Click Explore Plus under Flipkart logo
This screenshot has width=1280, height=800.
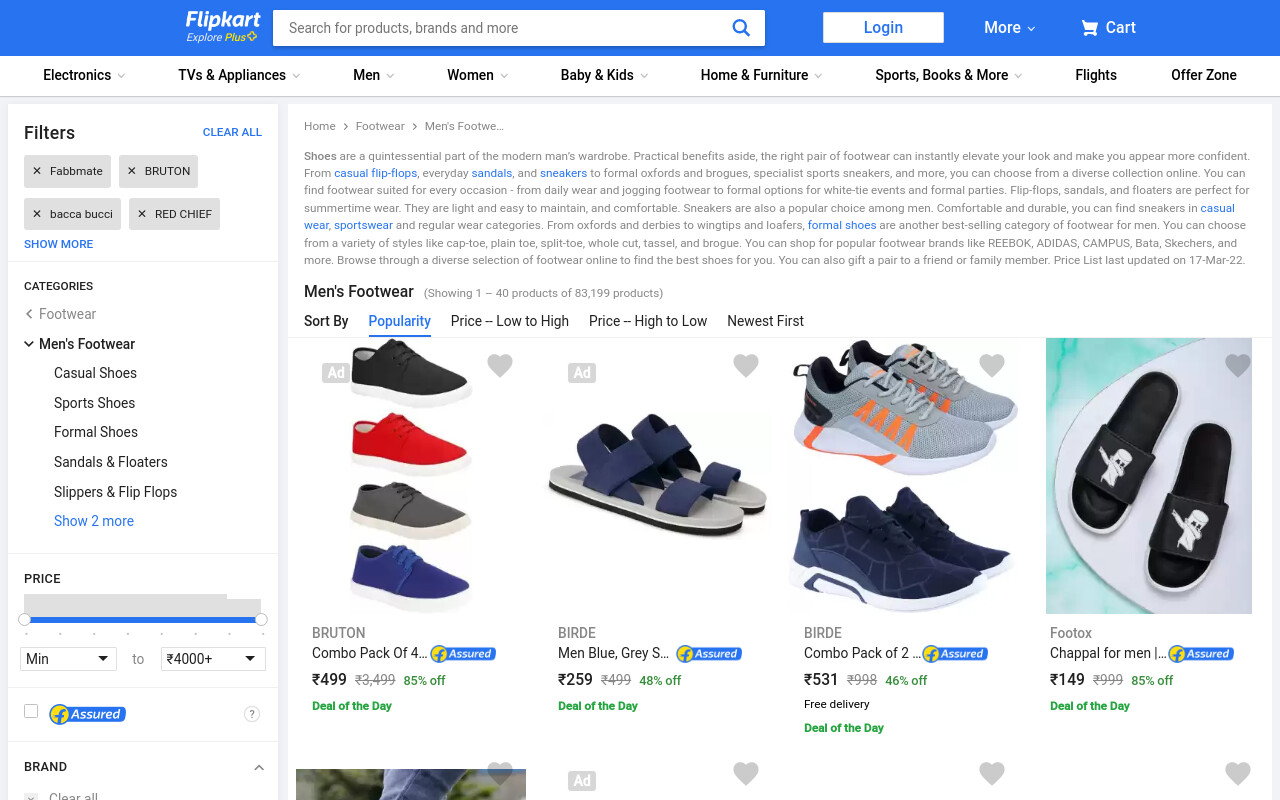pos(221,38)
